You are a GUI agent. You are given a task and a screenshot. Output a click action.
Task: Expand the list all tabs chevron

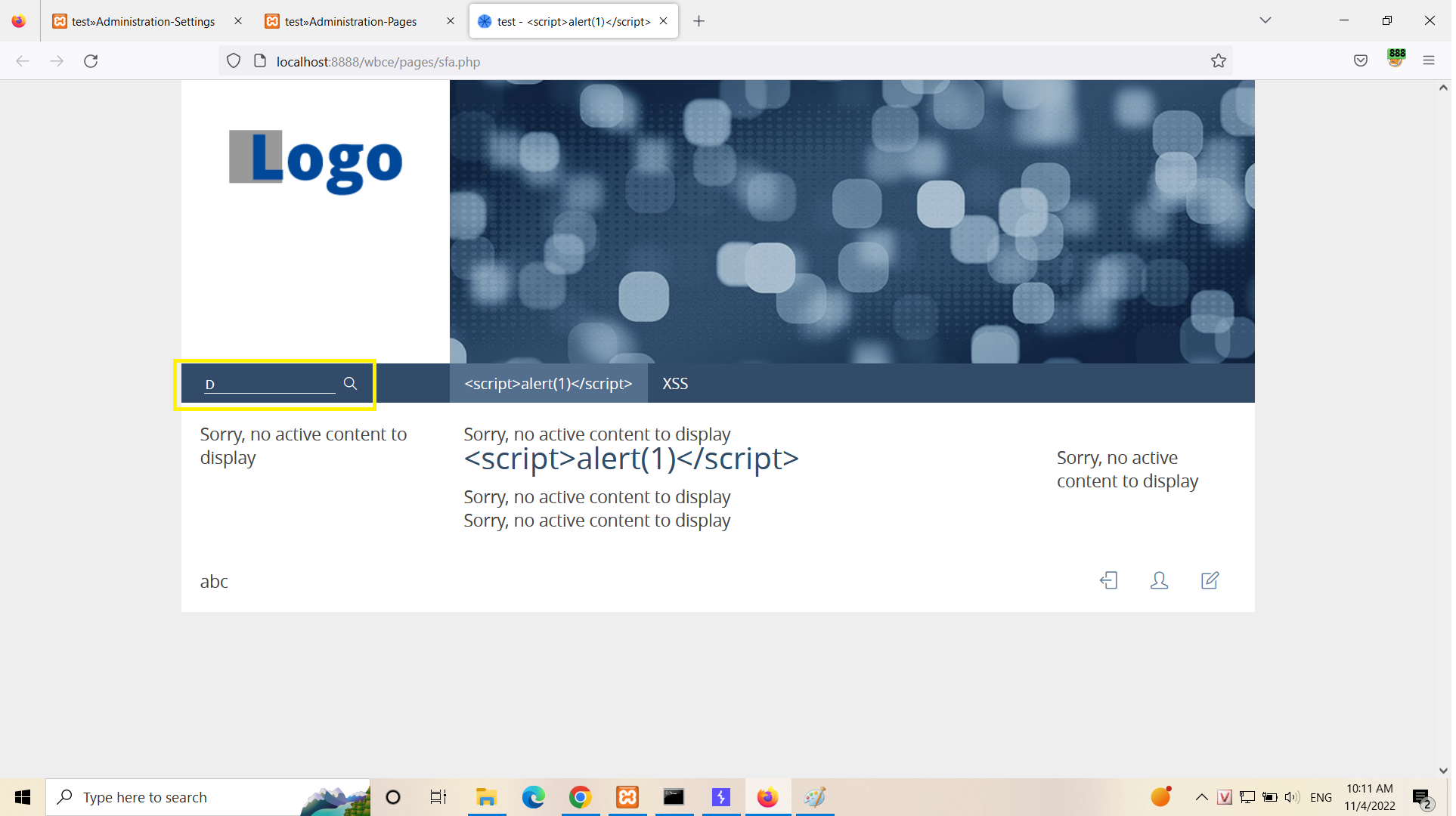click(x=1265, y=20)
